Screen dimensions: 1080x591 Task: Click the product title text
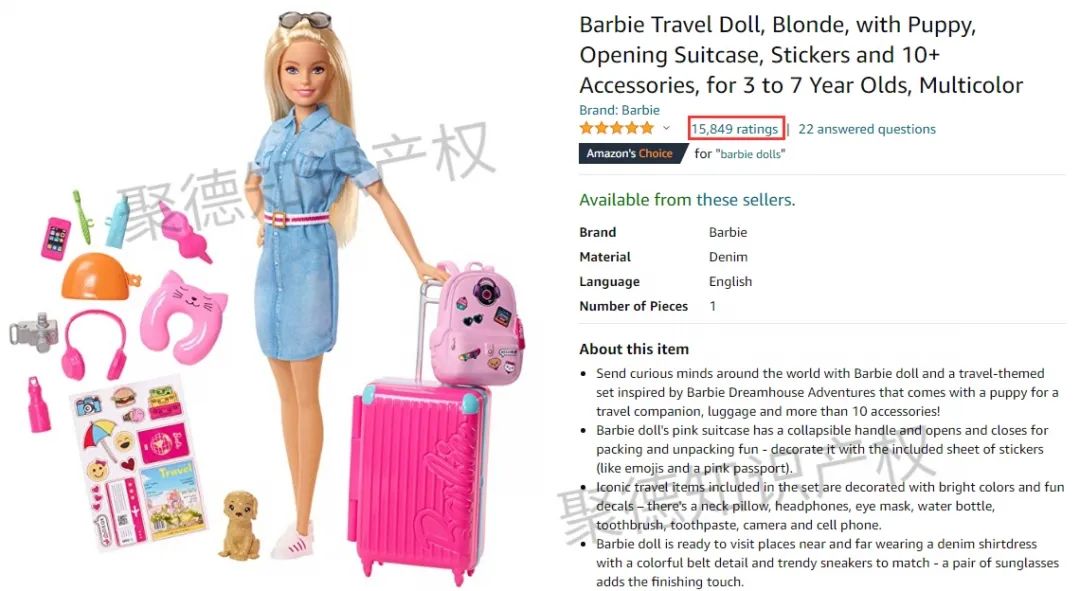801,55
